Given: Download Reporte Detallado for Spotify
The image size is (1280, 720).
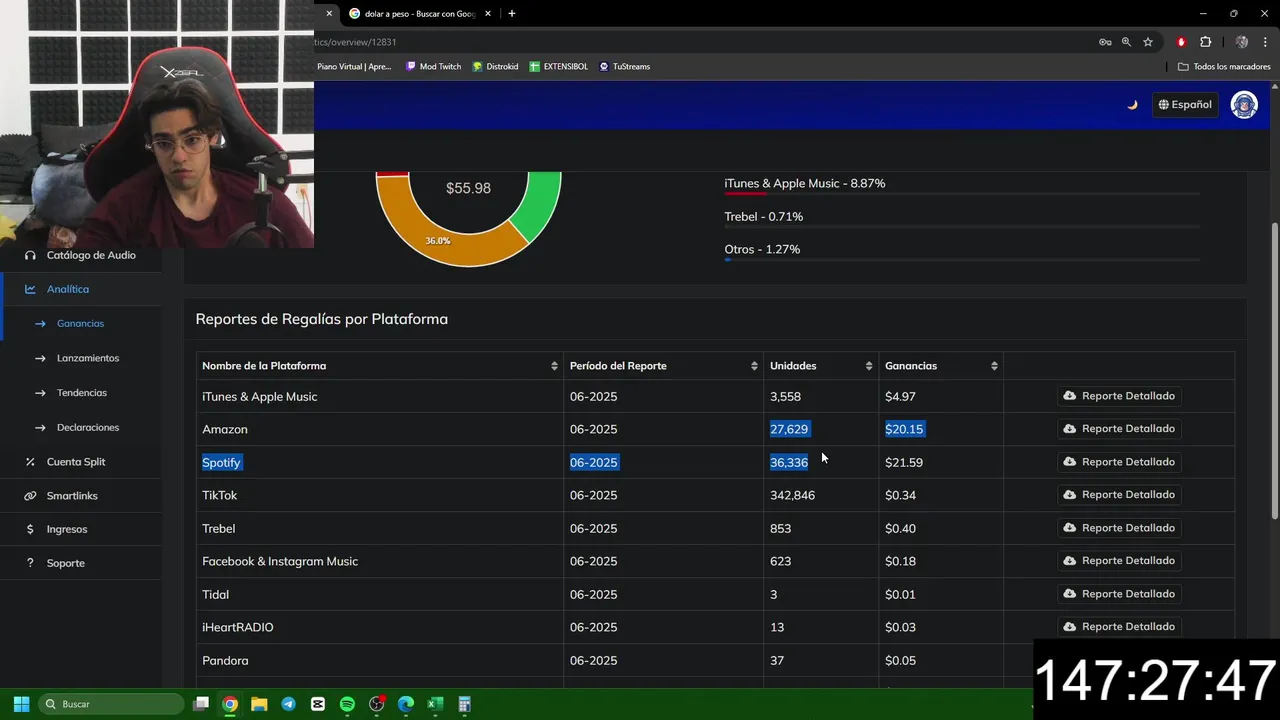Looking at the screenshot, I should pyautogui.click(x=1119, y=462).
